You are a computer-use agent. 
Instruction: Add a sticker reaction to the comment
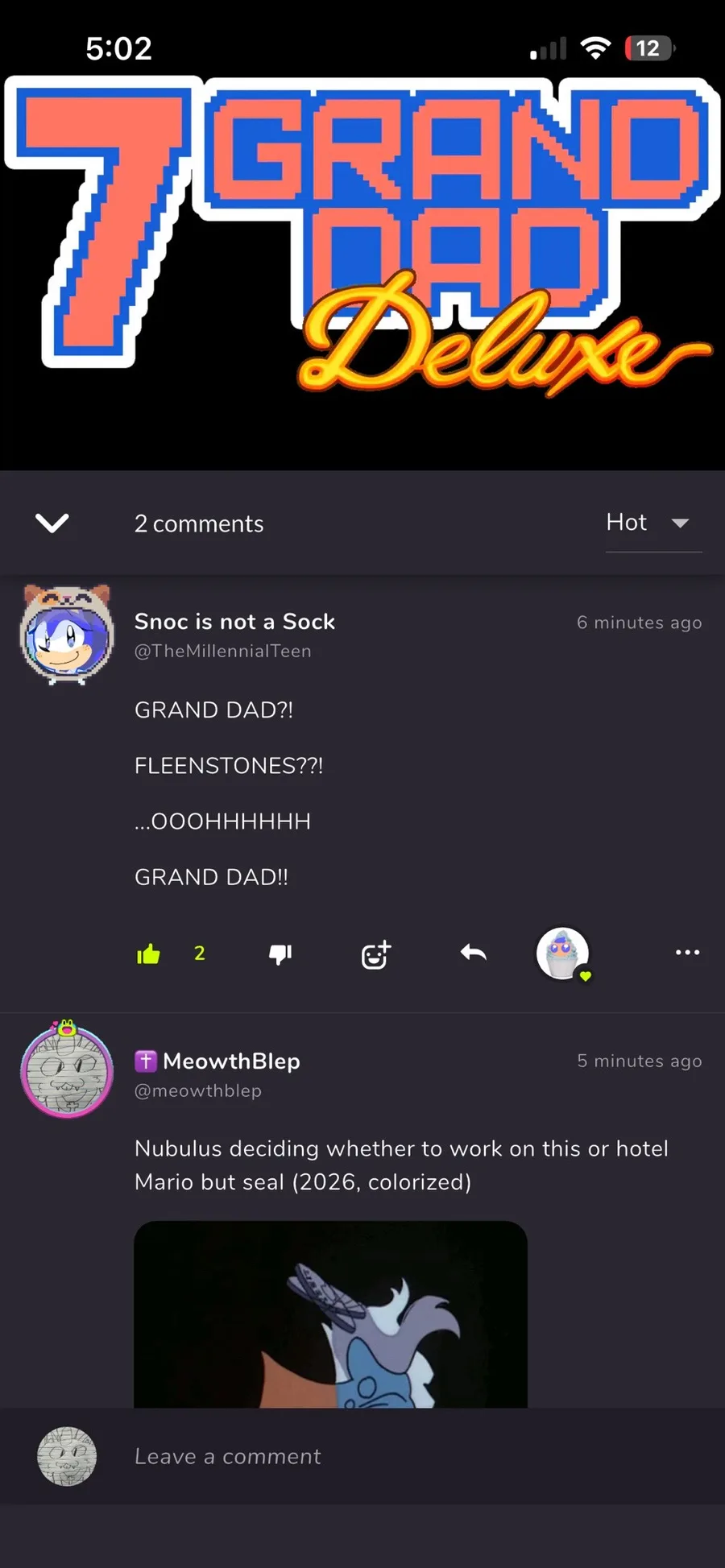tap(375, 954)
